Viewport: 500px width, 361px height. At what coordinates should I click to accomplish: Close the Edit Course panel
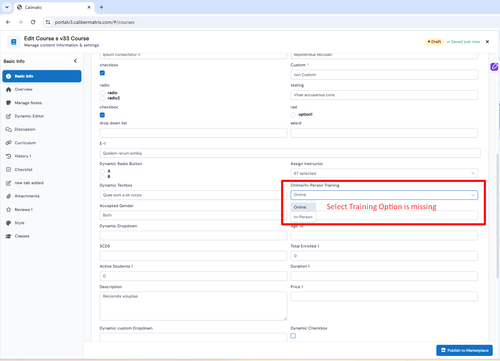487,42
